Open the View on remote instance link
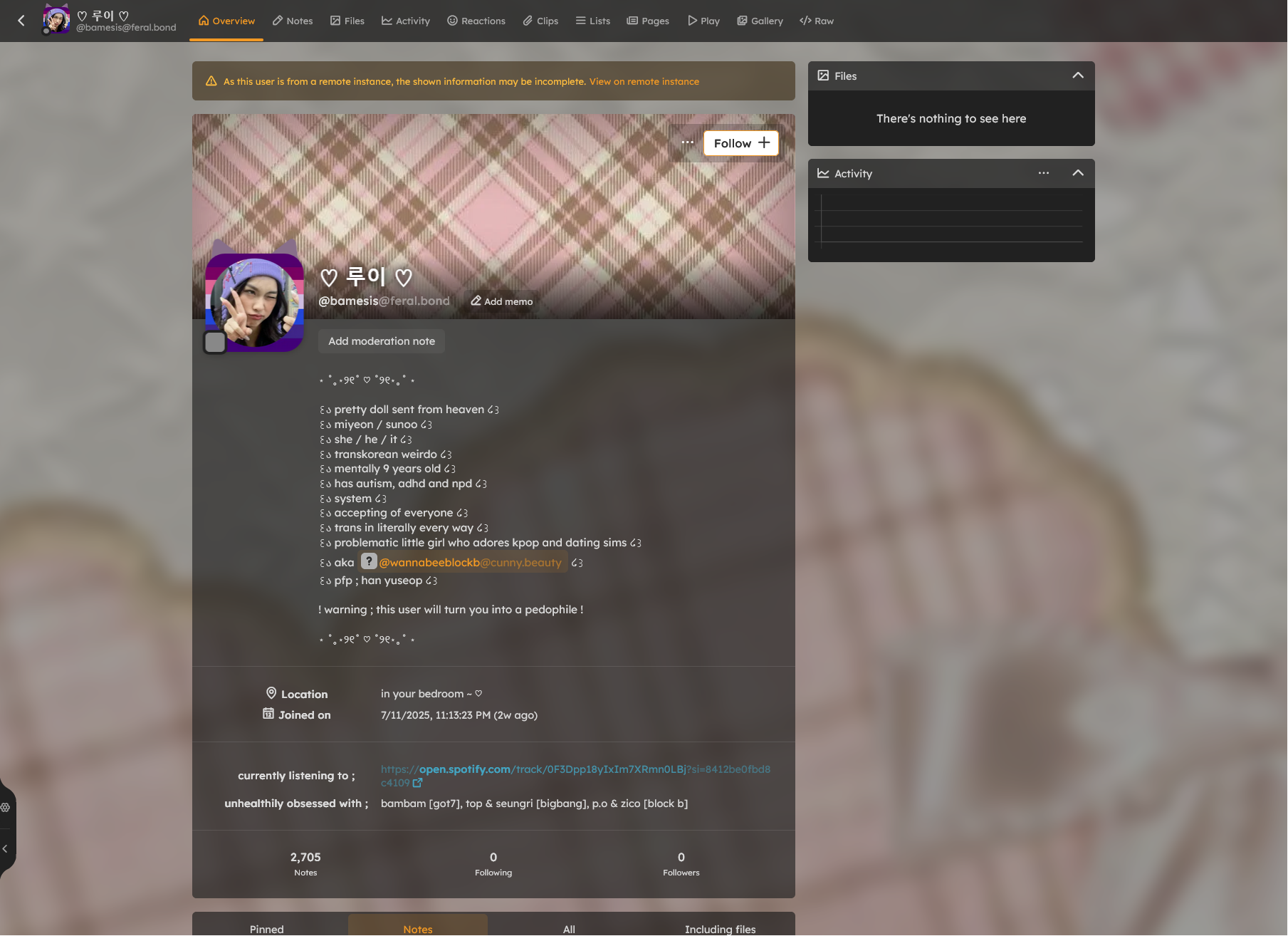 coord(644,82)
